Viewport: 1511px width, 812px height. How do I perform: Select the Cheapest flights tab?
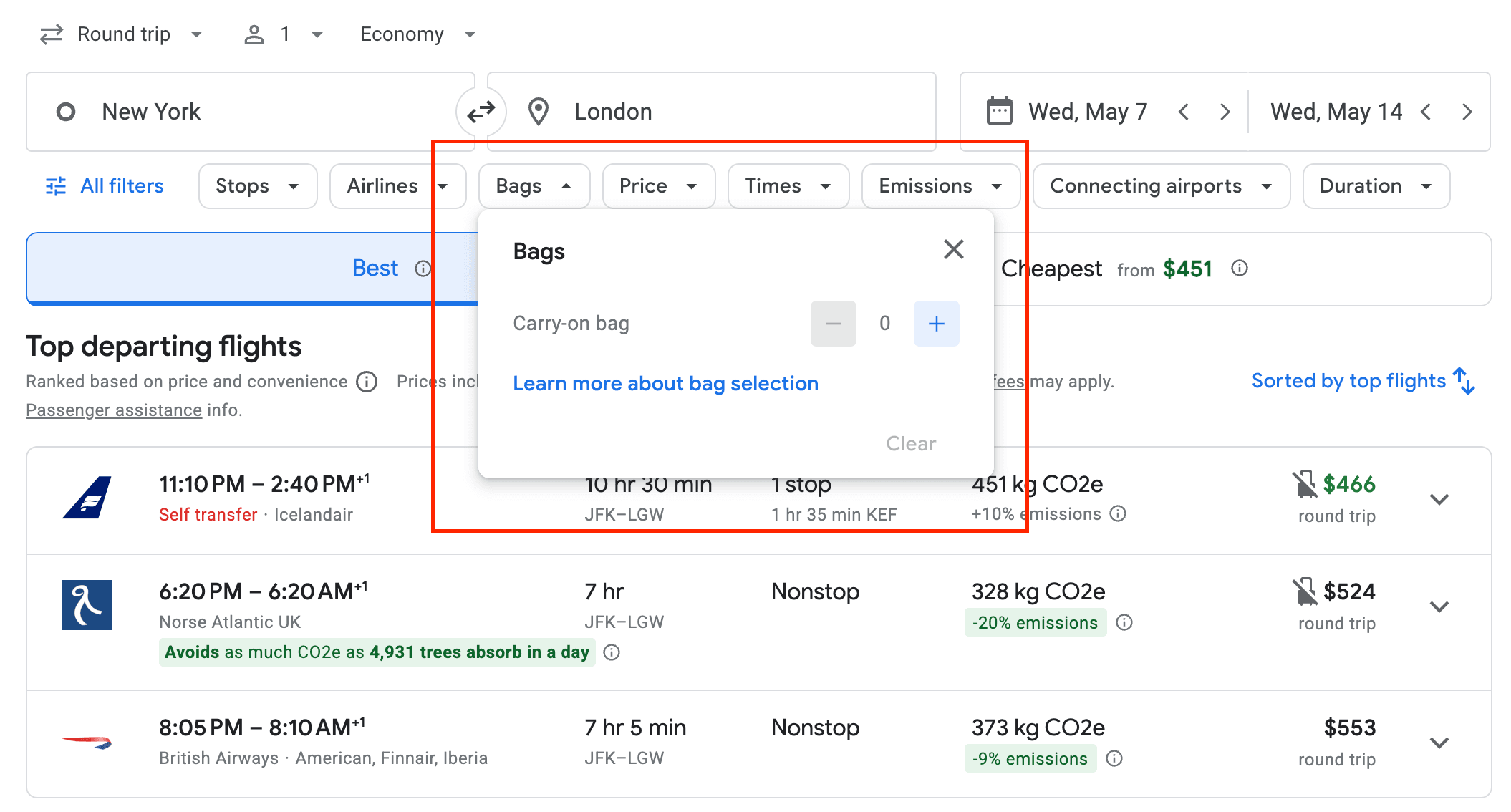1242,269
